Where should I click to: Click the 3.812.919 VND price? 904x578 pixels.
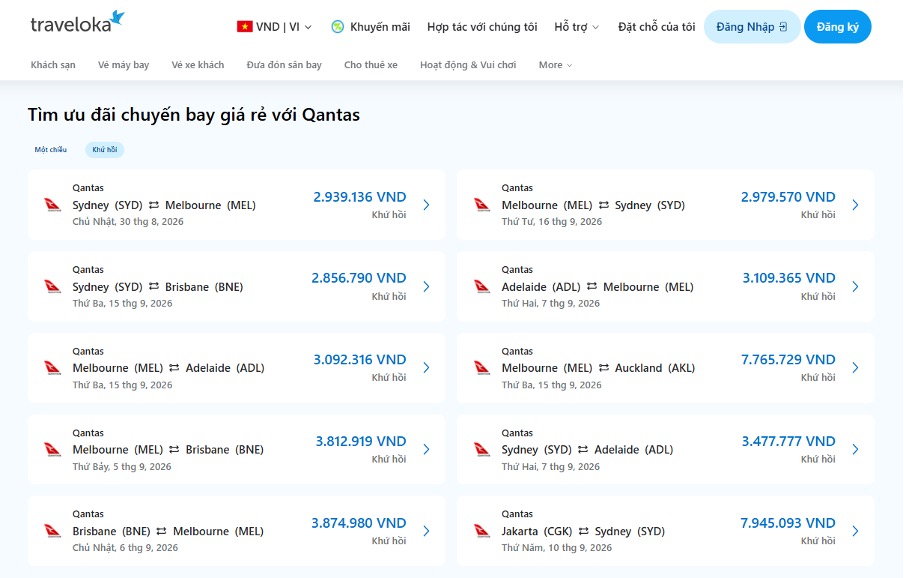(x=361, y=441)
